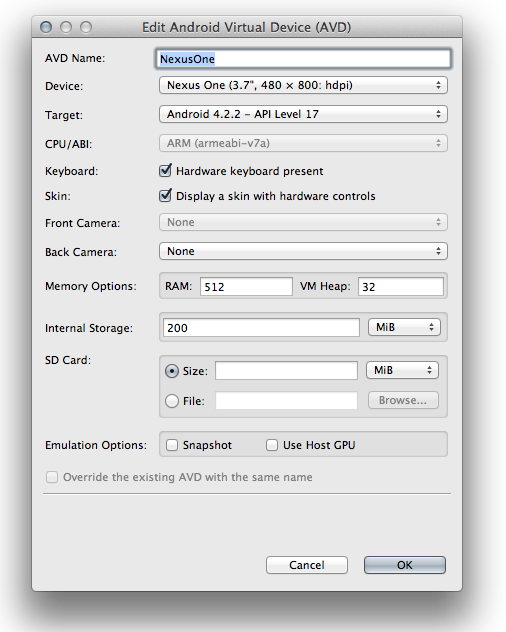Close the AVD dialog window
This screenshot has width=506, height=632.
point(46,27)
